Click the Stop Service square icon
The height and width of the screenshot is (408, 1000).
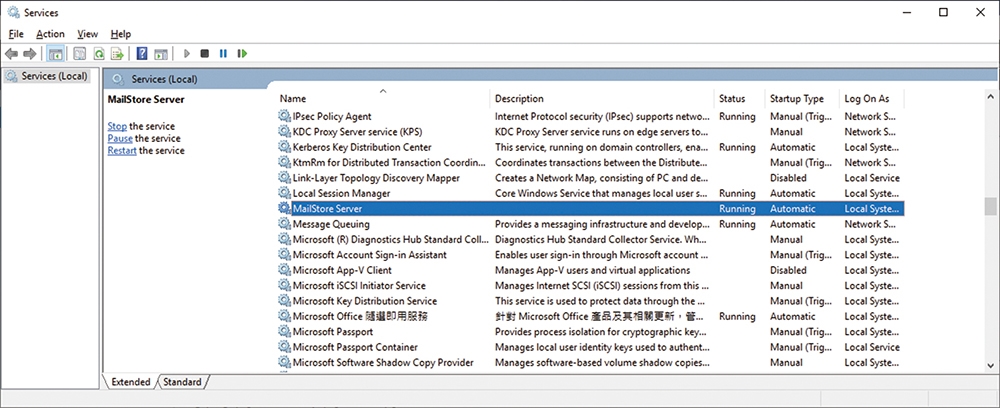click(x=205, y=54)
